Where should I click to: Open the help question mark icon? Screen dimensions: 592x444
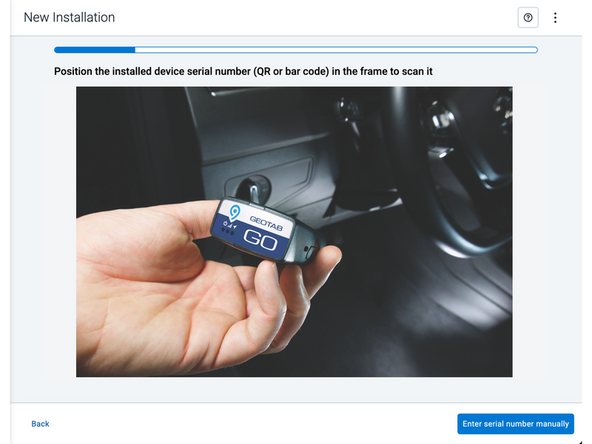pos(528,17)
